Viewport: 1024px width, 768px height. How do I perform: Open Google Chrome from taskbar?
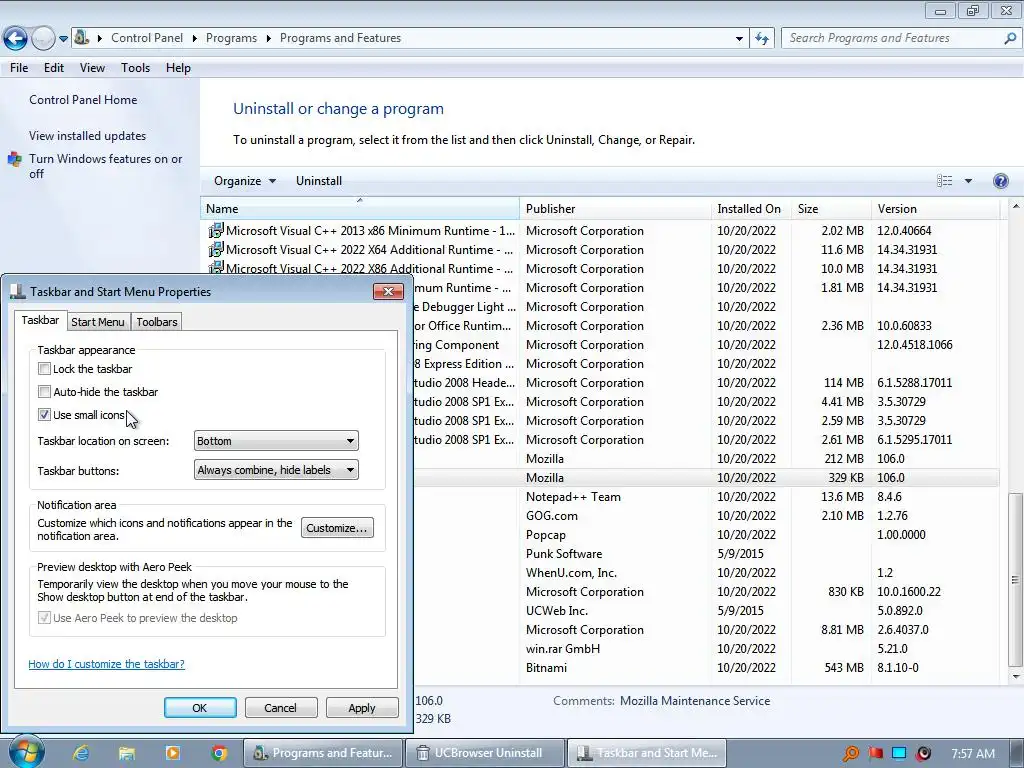click(x=219, y=753)
